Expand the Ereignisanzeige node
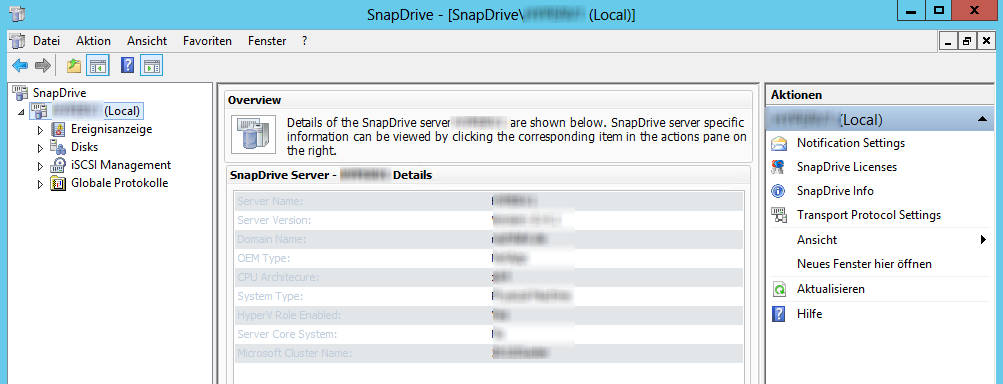Screen dimensions: 1003x384 coord(41,130)
